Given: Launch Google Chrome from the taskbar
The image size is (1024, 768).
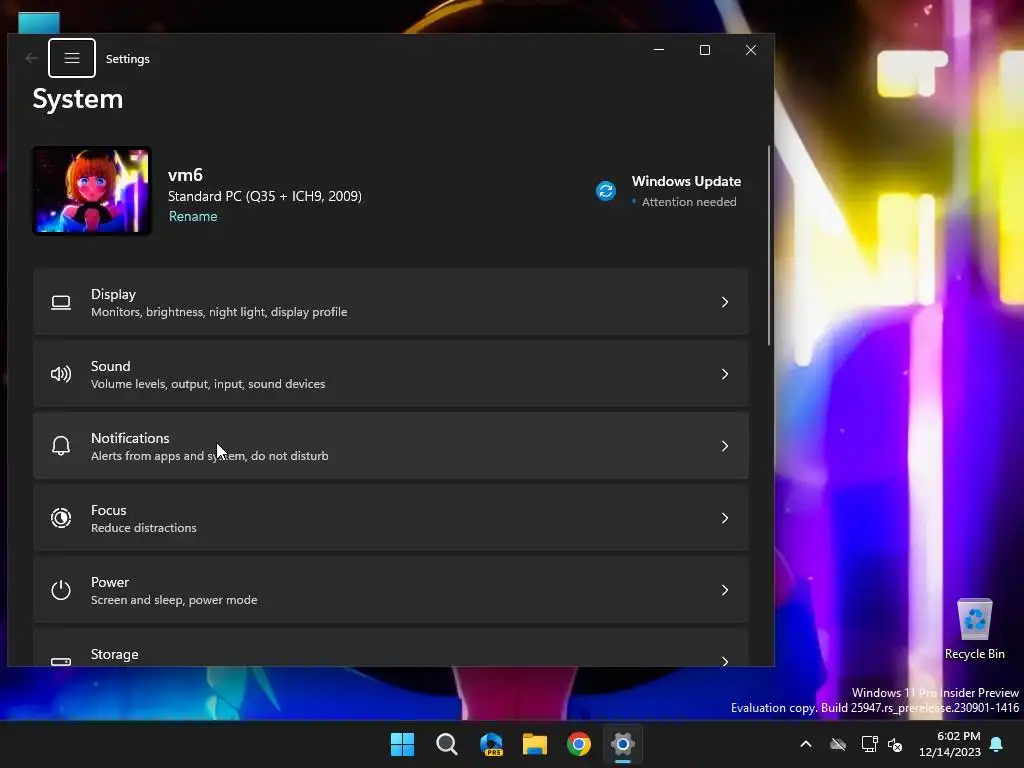Looking at the screenshot, I should 579,744.
